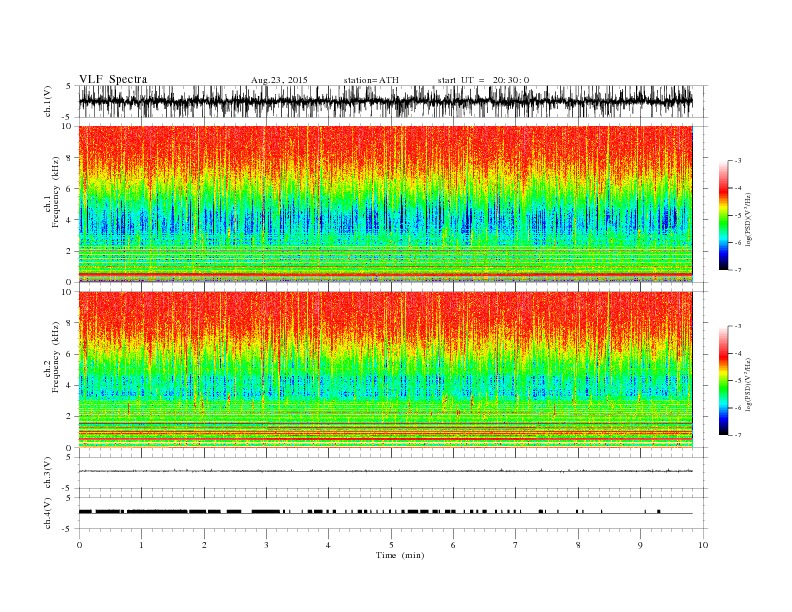
Task: Click the "8" kHz tick on ch.1 frequency axis
Action: pyautogui.click(x=70, y=158)
